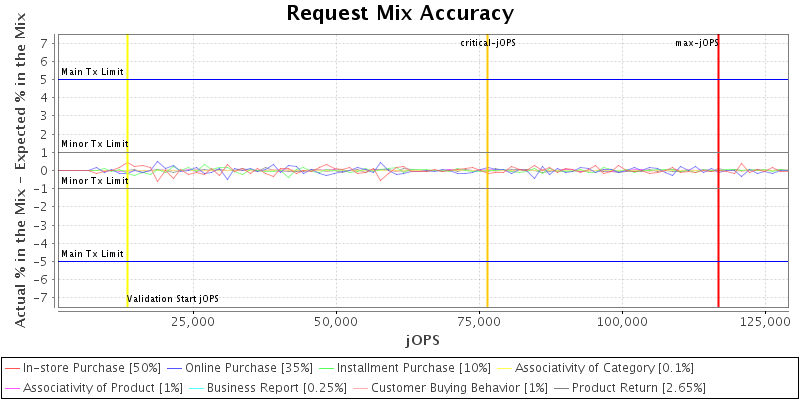Click the max-jOPS text label
This screenshot has width=800, height=400.
pyautogui.click(x=696, y=43)
